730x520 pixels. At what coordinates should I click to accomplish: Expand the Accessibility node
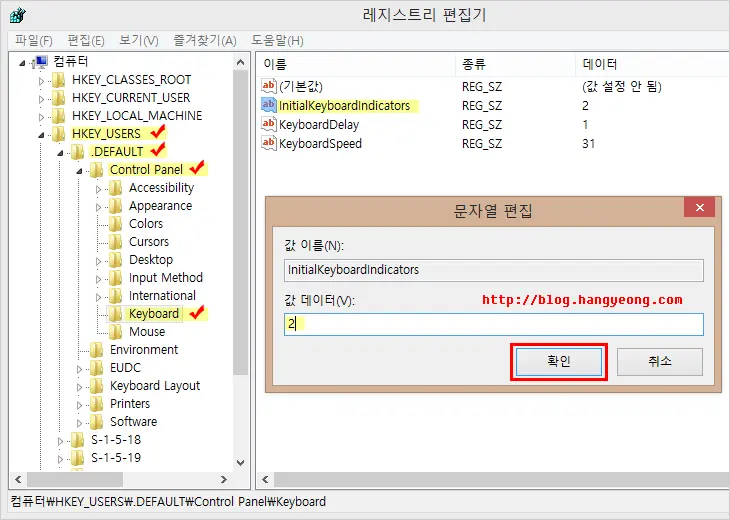click(x=98, y=189)
